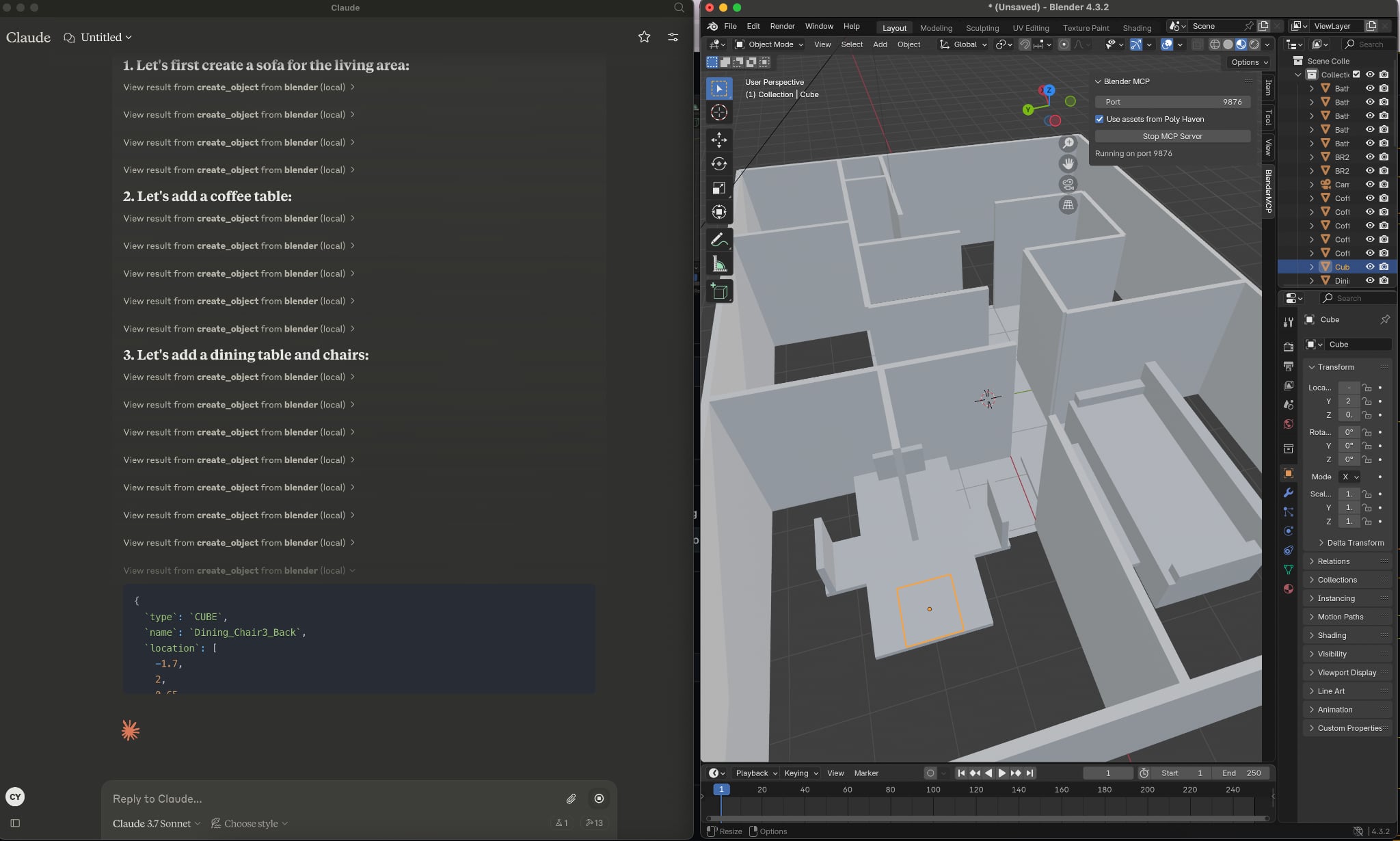
Task: Toggle show overlays button in header
Action: 1167,44
